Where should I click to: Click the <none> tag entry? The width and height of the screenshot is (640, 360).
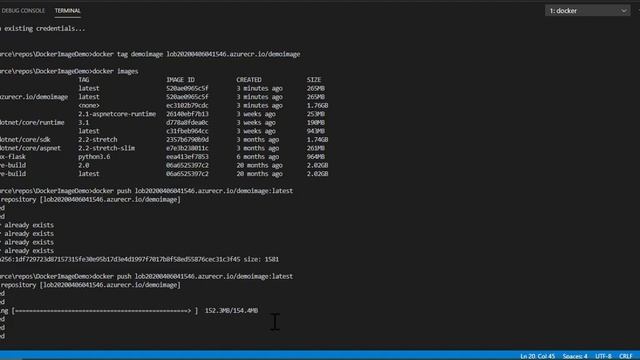click(x=89, y=105)
